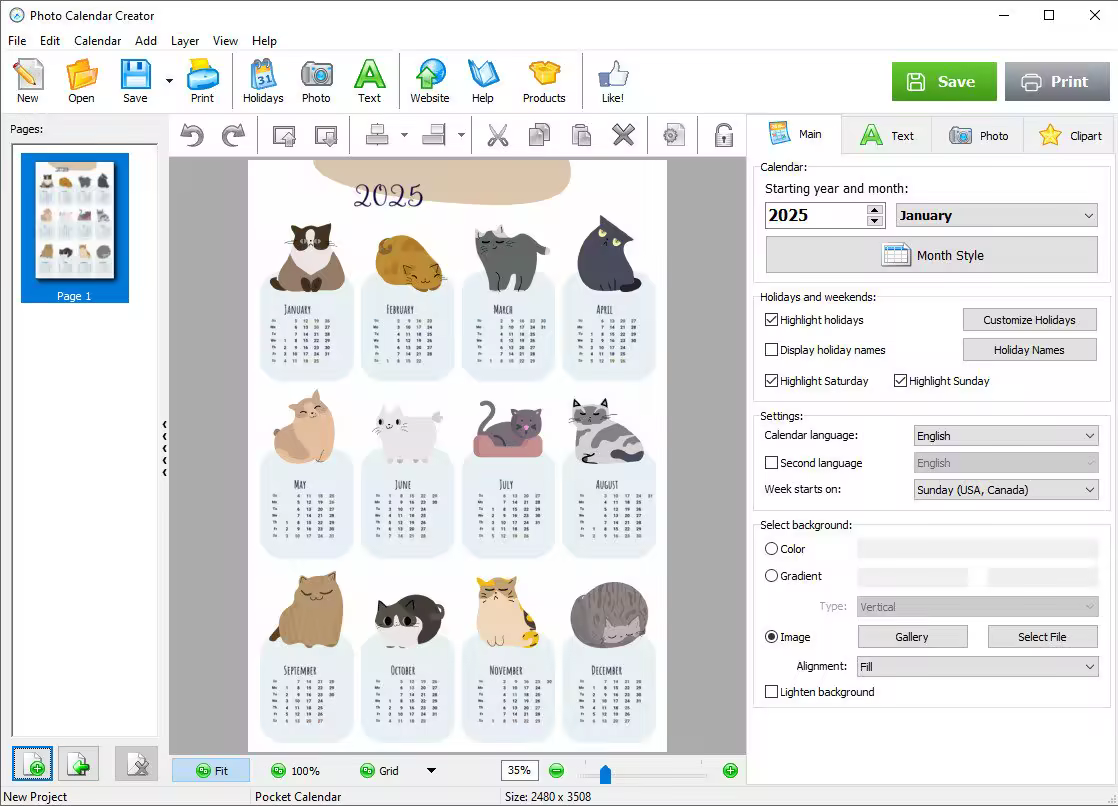Enable Display holiday names checkbox
Screen dimensions: 1118x806
[771, 350]
